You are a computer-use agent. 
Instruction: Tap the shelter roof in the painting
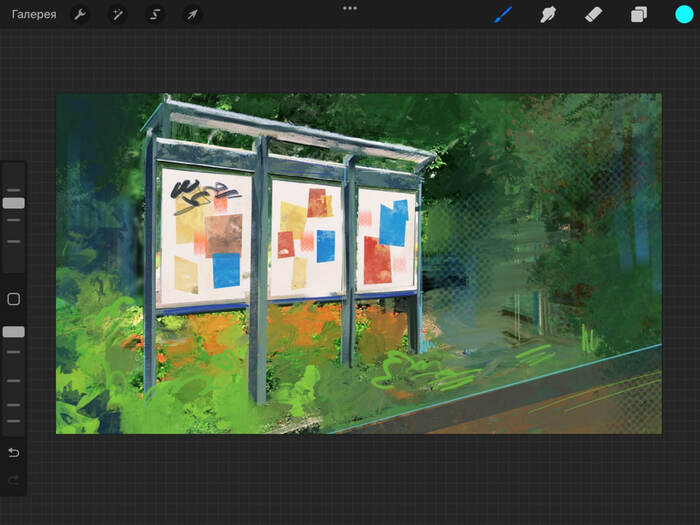290,130
